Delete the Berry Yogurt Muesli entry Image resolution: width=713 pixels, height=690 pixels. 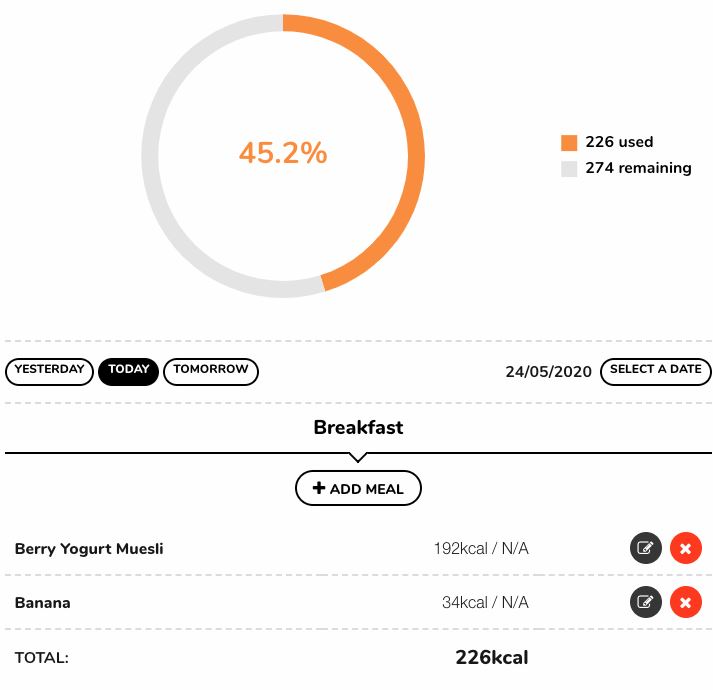[686, 548]
